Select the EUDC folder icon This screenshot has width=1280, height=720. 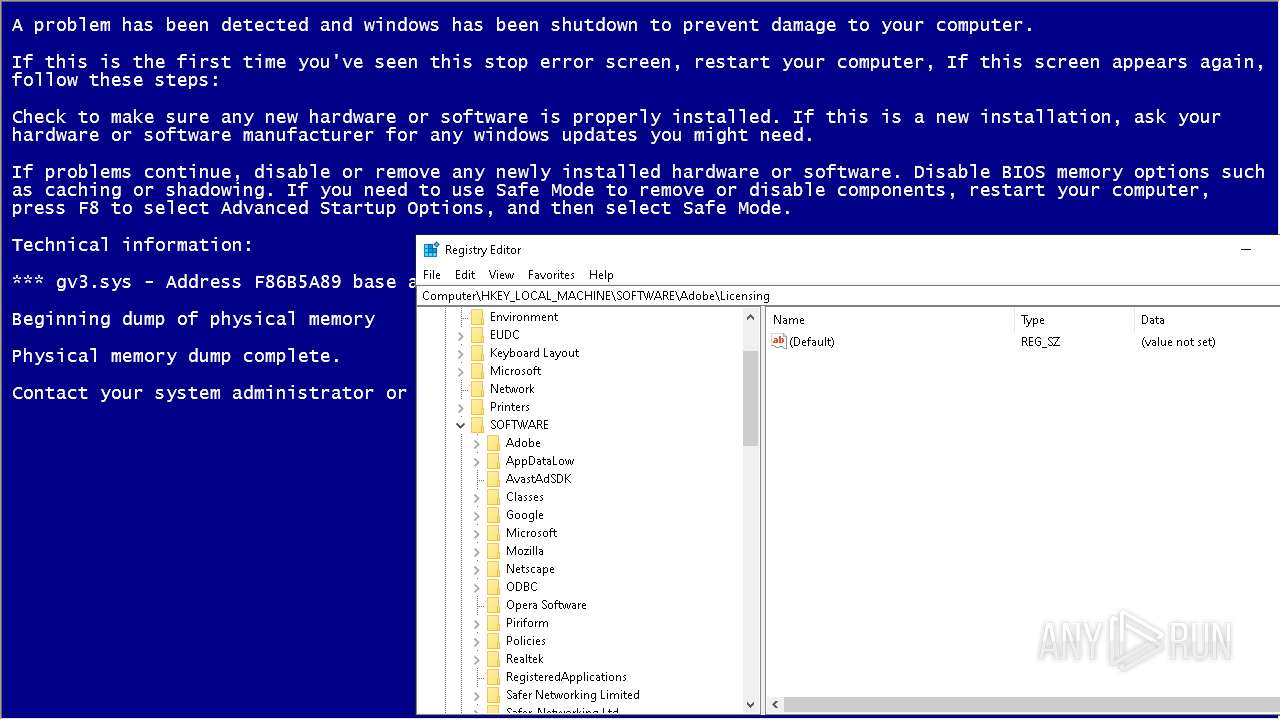tap(477, 335)
